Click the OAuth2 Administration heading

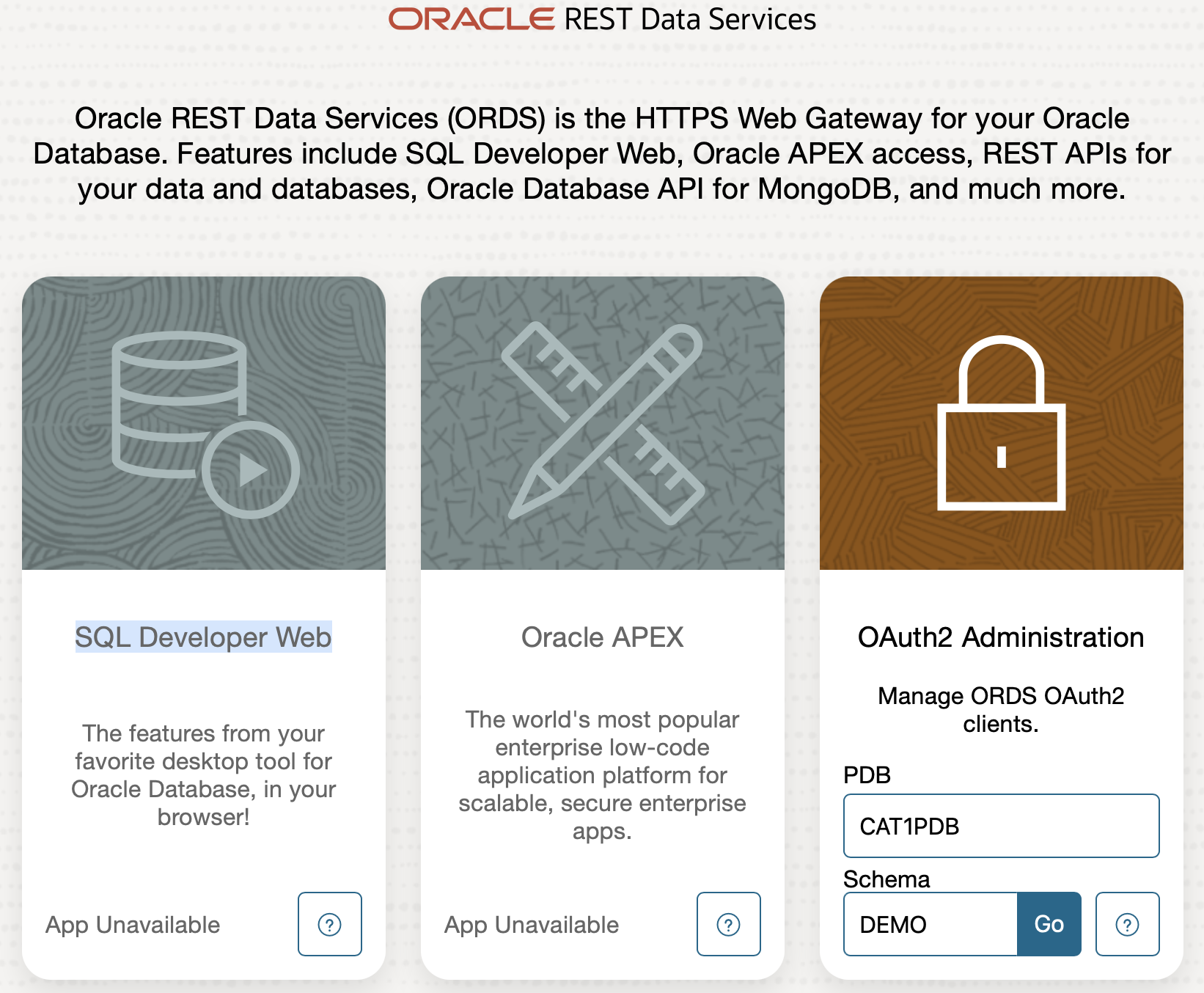coord(1002,637)
